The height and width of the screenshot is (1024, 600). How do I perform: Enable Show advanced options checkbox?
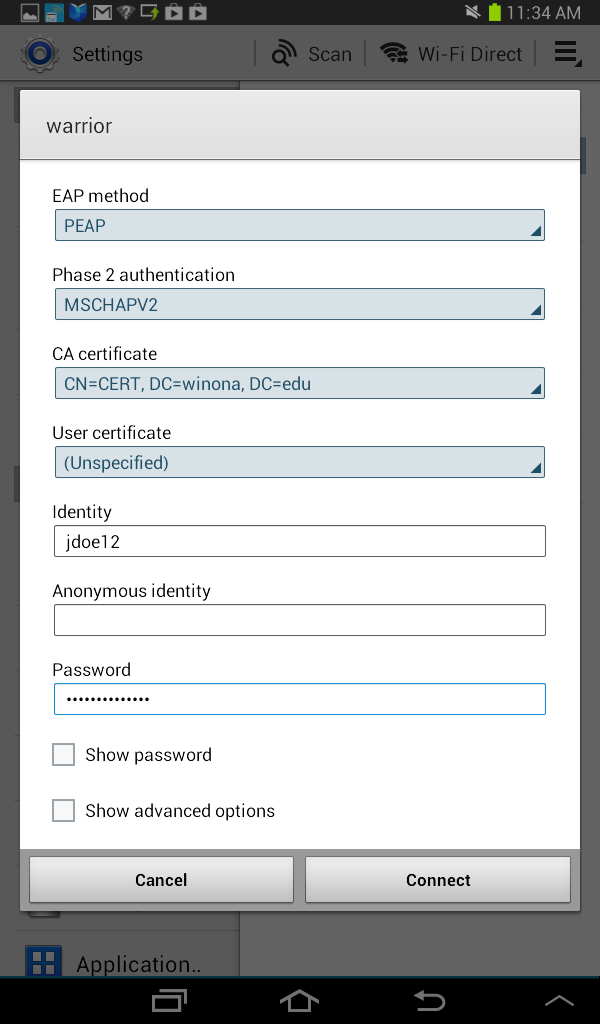pyautogui.click(x=64, y=811)
